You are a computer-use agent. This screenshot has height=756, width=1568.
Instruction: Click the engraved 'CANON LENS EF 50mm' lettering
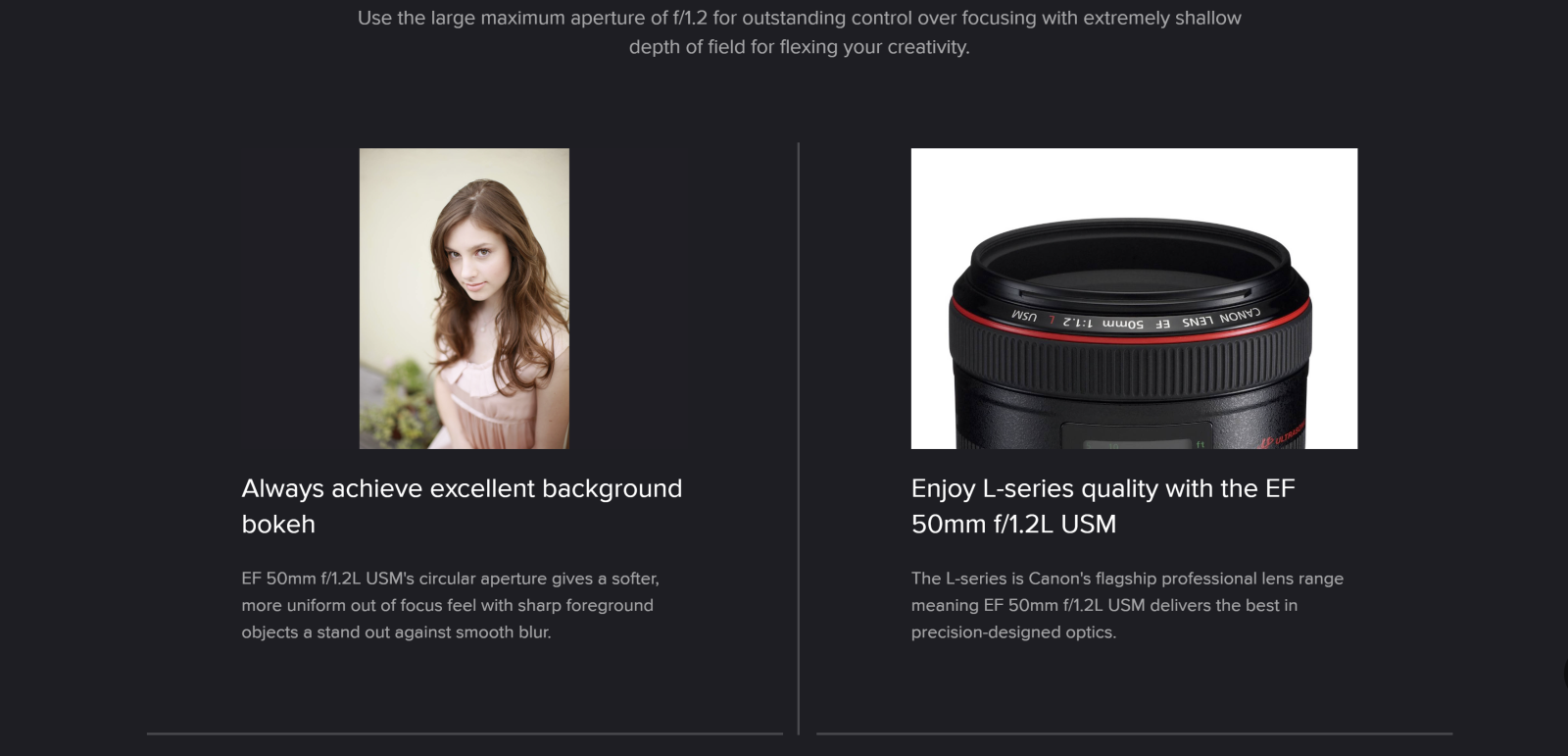coord(1137,320)
